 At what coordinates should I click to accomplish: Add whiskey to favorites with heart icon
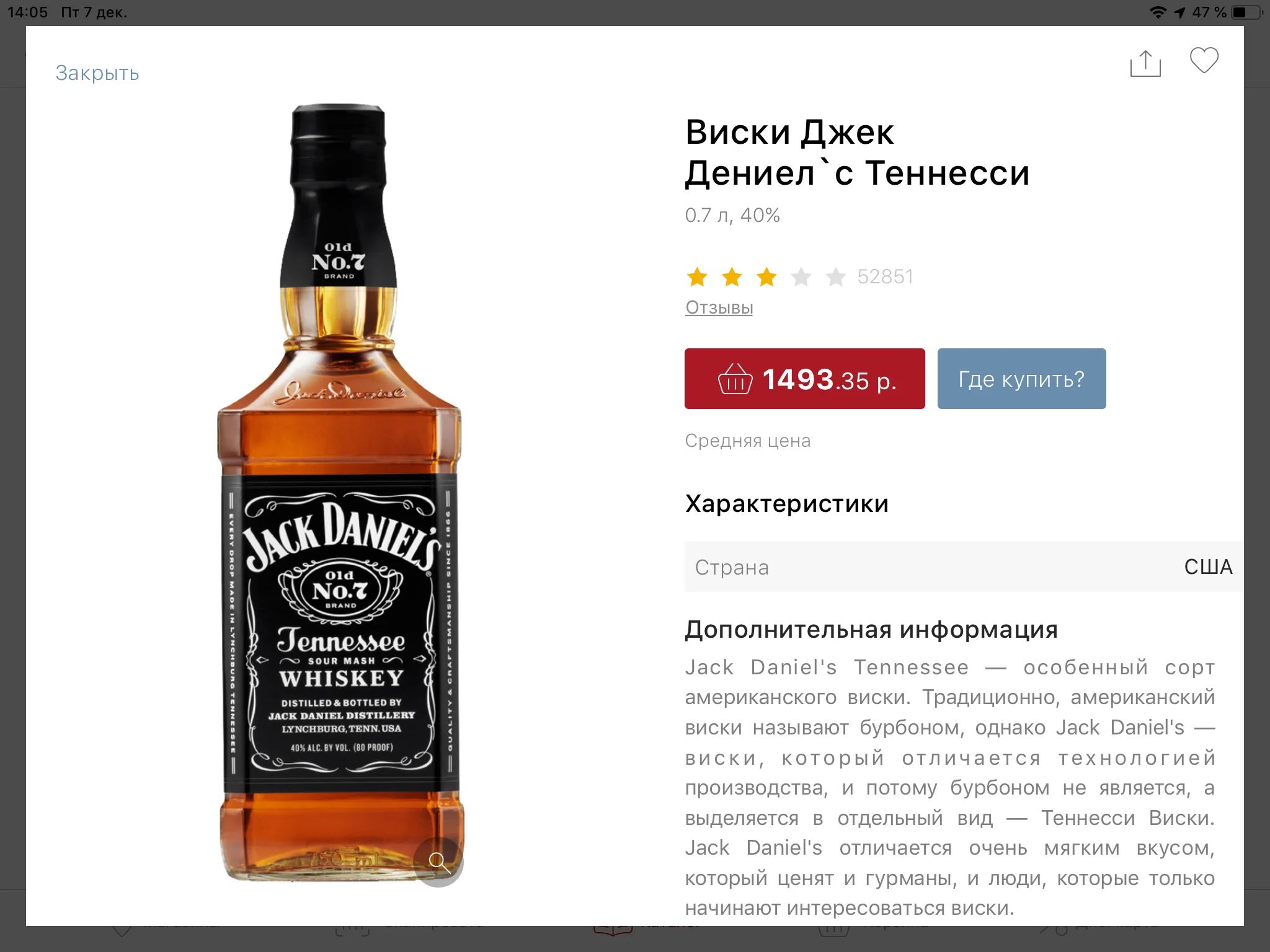[1204, 61]
